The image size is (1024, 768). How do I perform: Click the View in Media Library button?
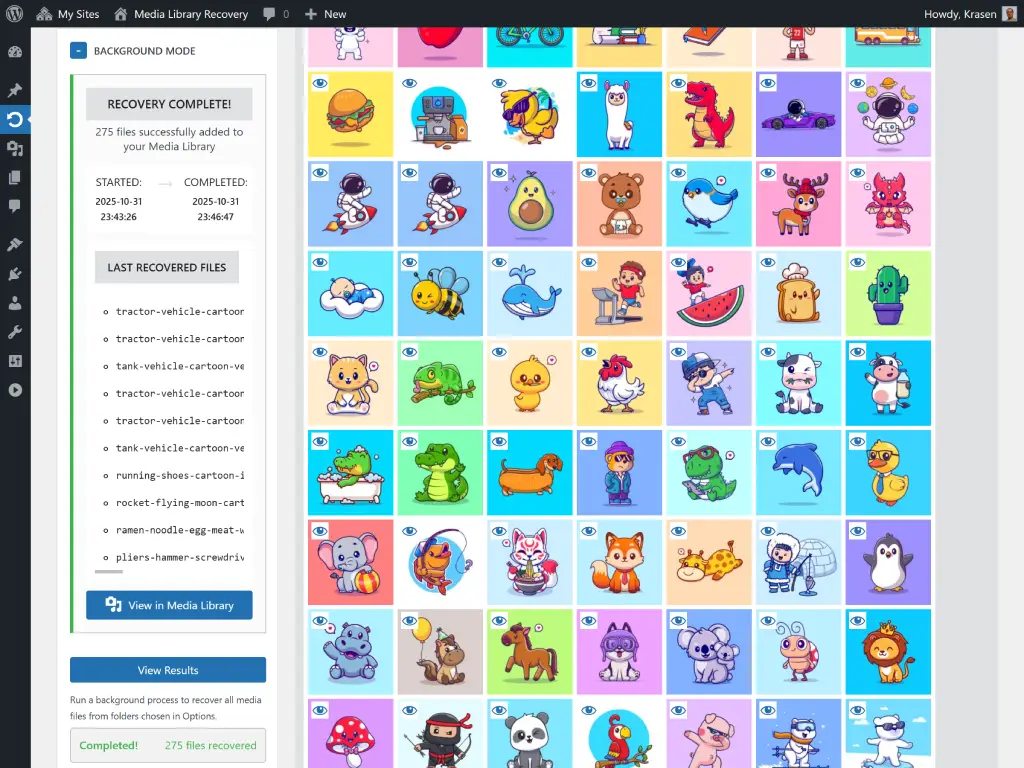pyautogui.click(x=168, y=605)
